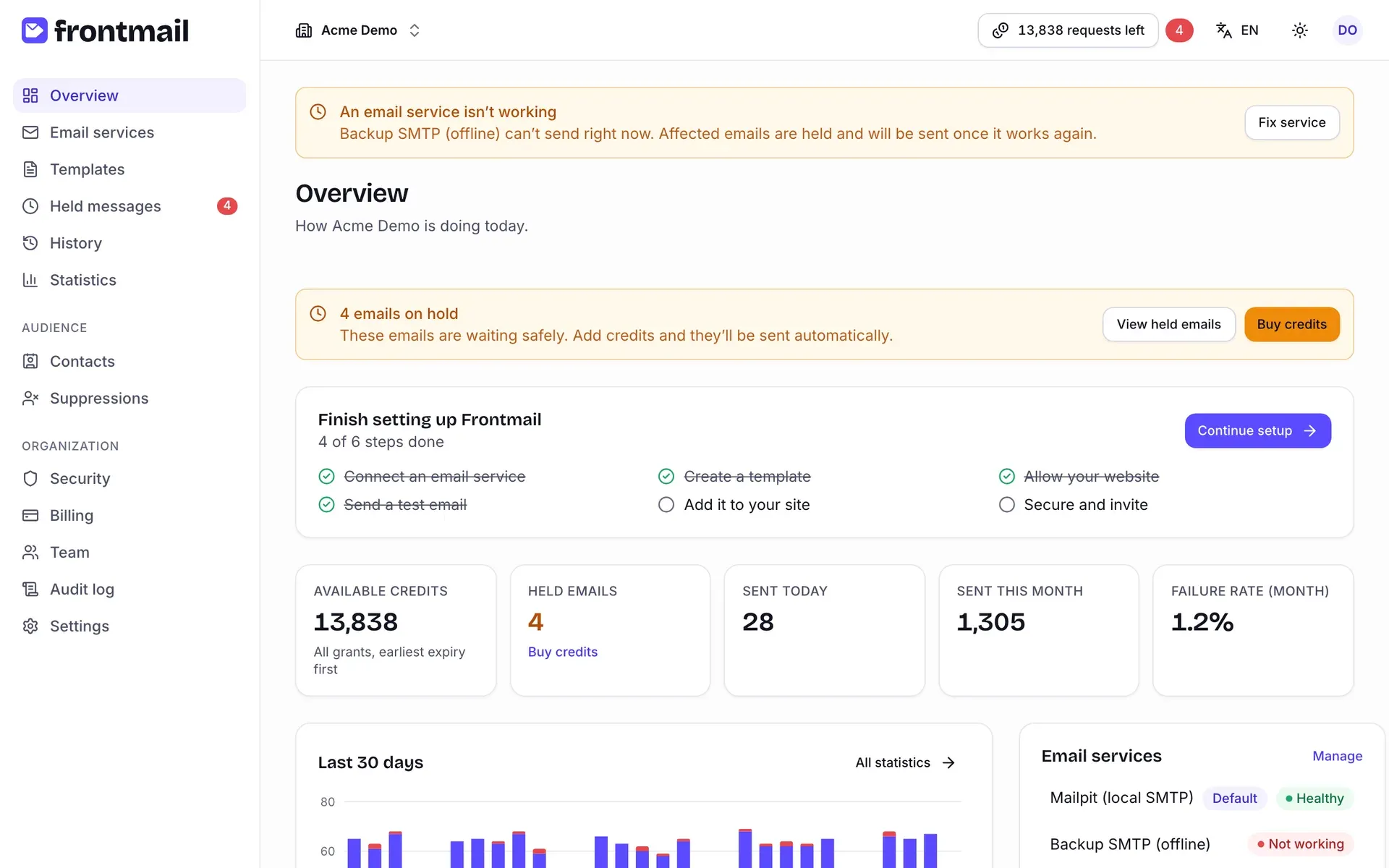The height and width of the screenshot is (868, 1389).
Task: Click the red 4 badge on Held messages
Action: click(x=227, y=206)
